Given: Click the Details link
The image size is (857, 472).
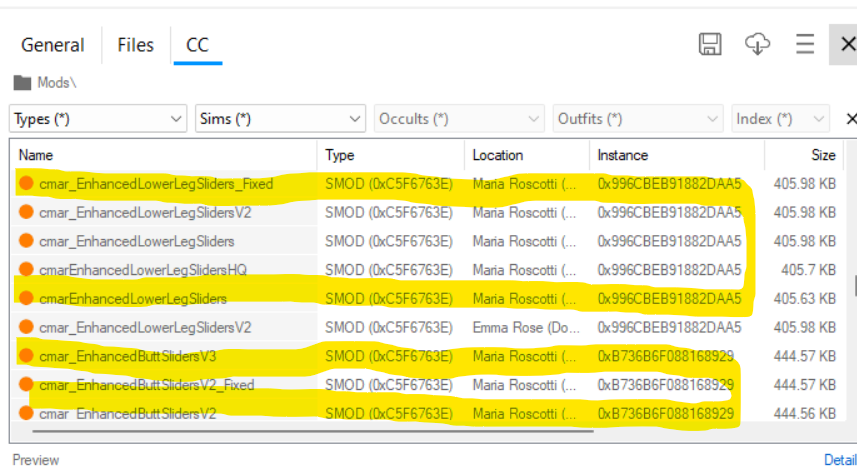Looking at the screenshot, I should (841, 460).
